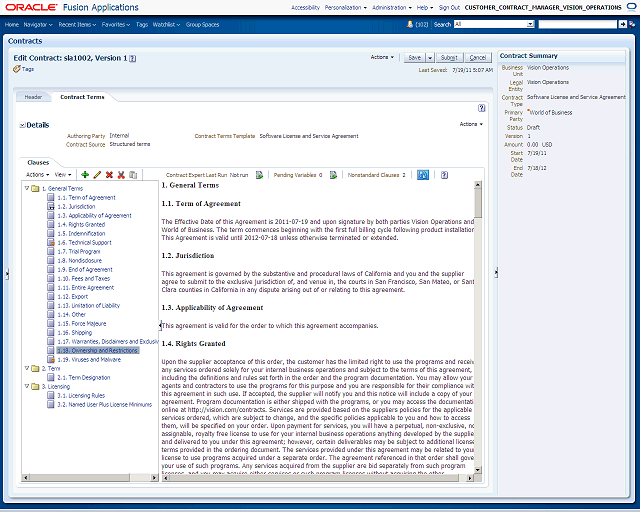The width and height of the screenshot is (640, 512).
Task: Switch to the Header tab
Action: [x=33, y=97]
